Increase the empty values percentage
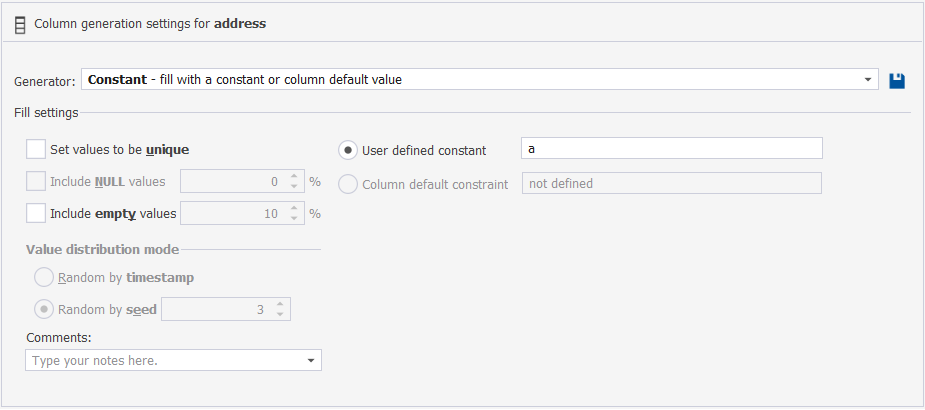This screenshot has height=410, width=925. 294,208
